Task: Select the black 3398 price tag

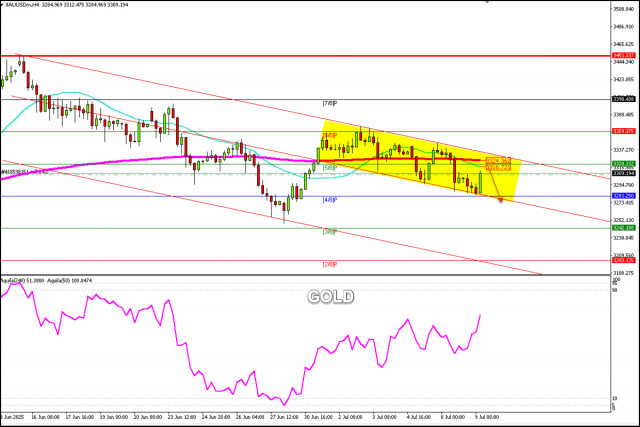Action: point(624,99)
